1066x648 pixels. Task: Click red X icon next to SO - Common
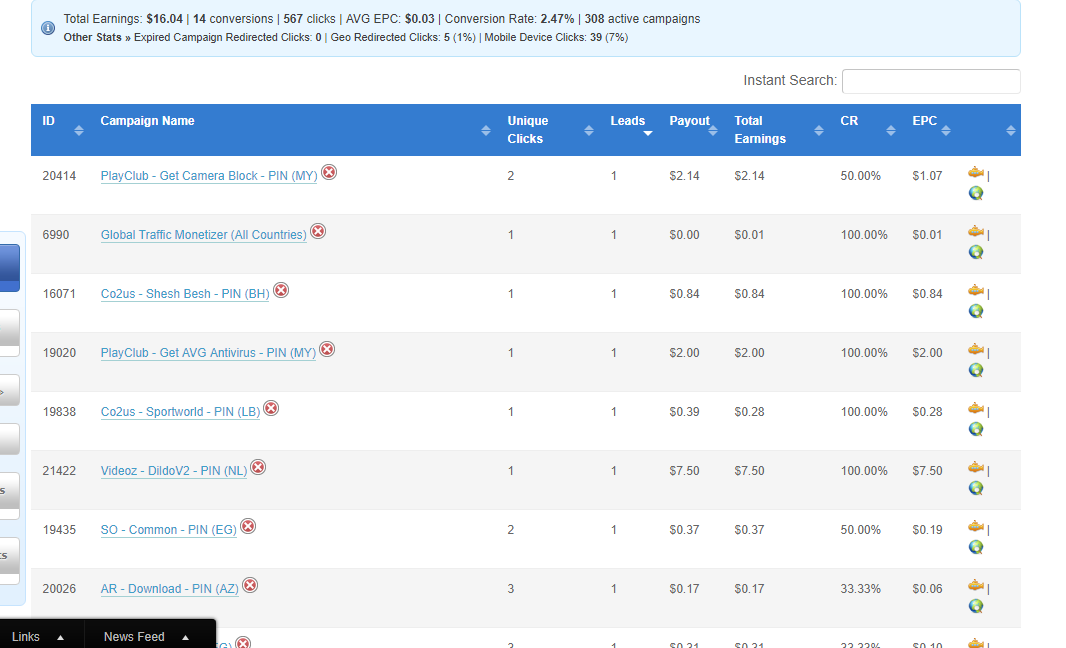[248, 526]
